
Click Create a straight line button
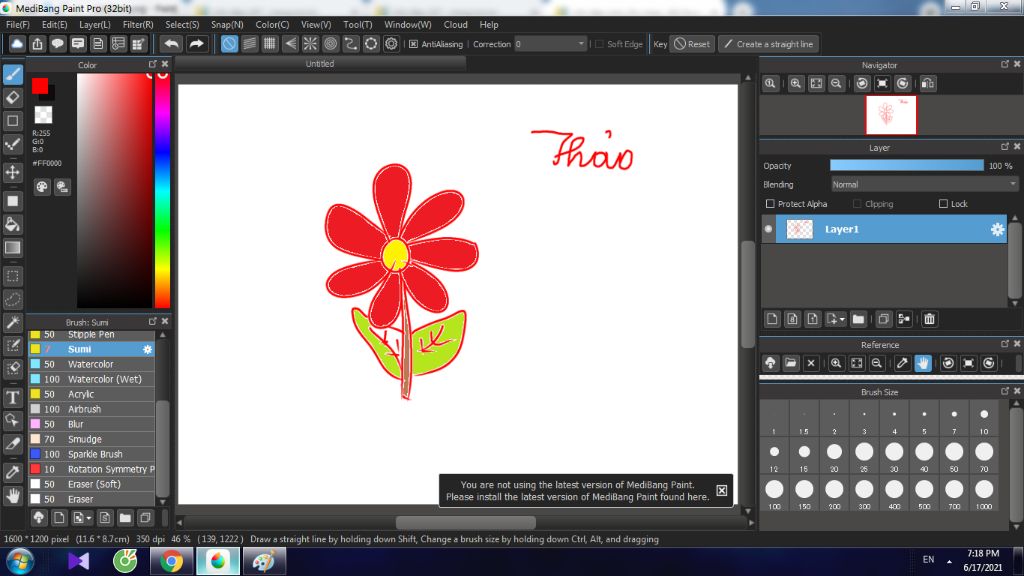pos(769,44)
